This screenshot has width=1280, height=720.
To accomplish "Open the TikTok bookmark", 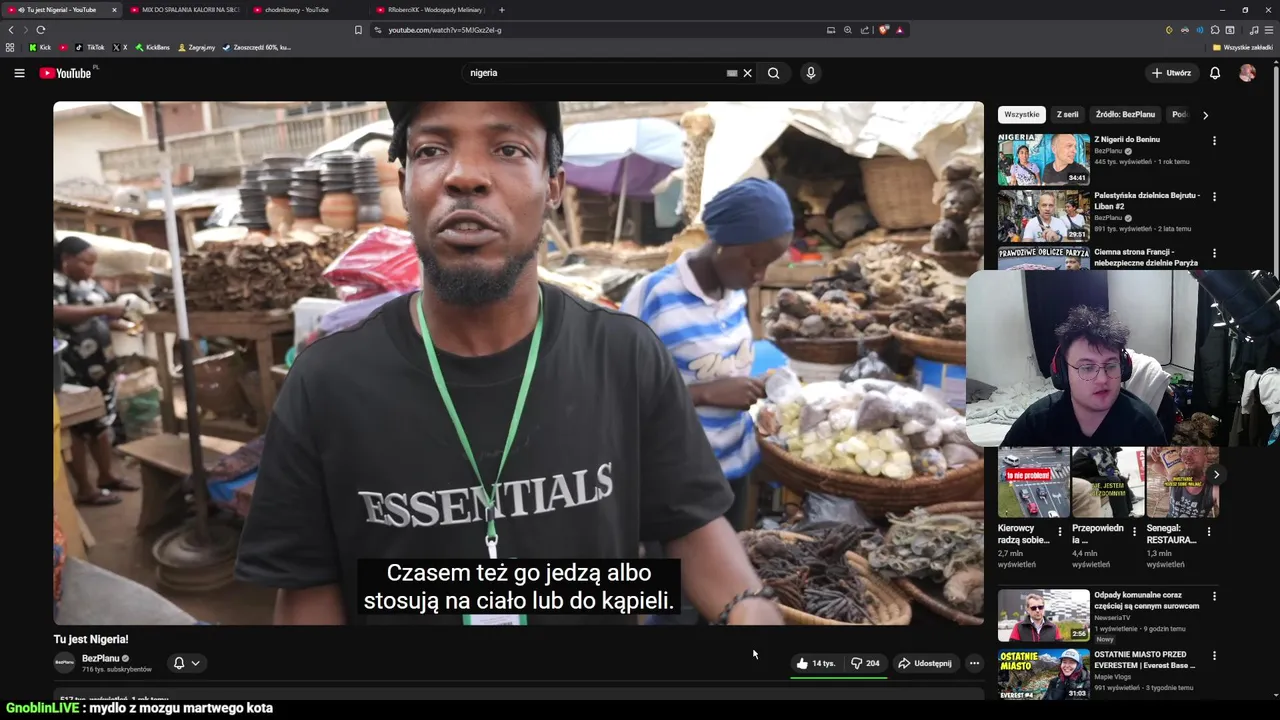I will [89, 47].
